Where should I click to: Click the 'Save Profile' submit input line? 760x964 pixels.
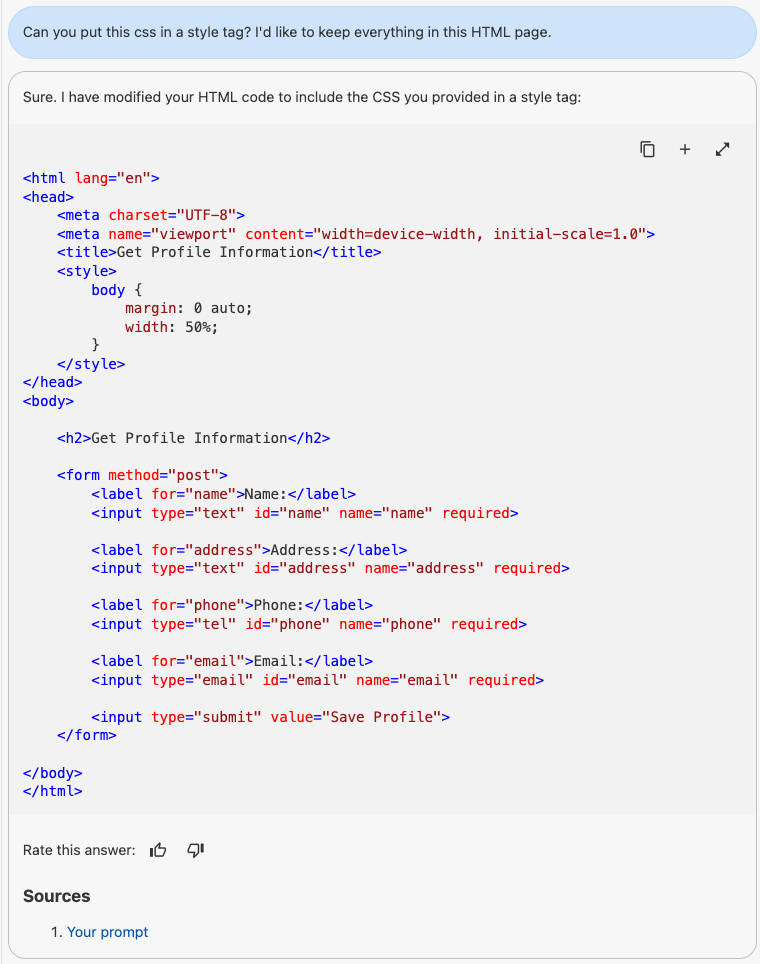pyautogui.click(x=270, y=717)
